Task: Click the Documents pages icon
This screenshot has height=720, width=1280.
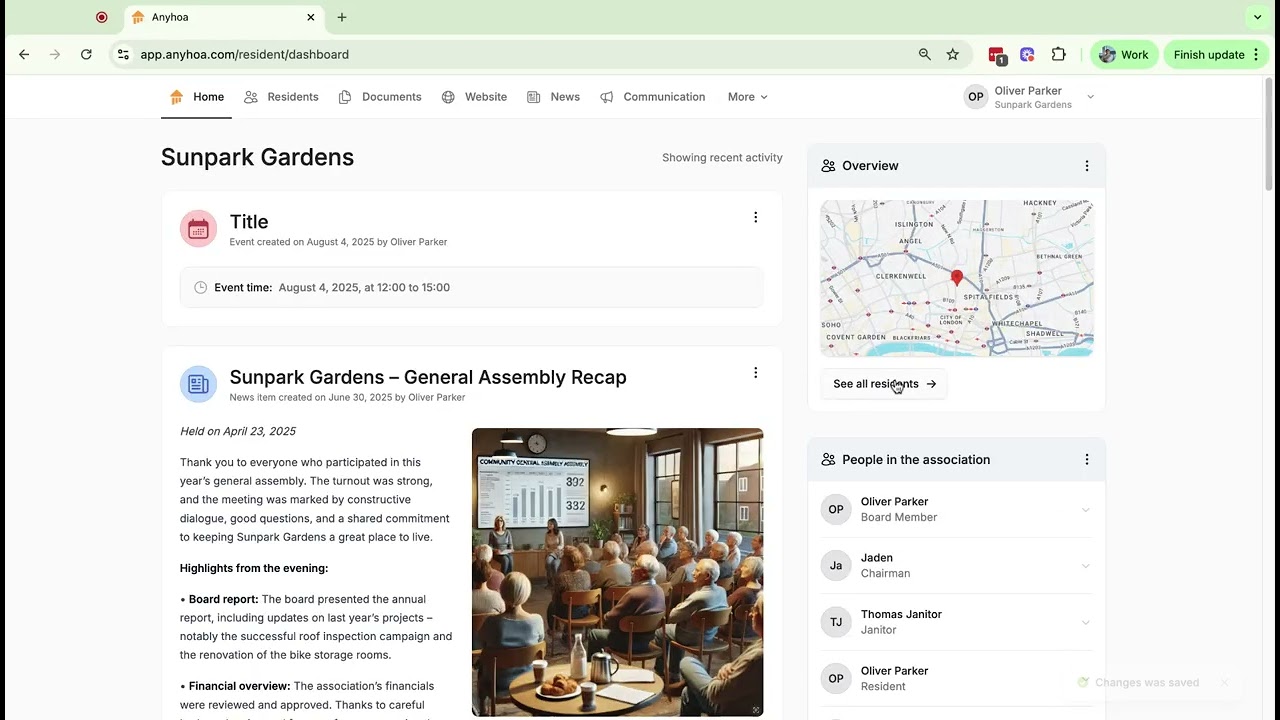Action: click(345, 97)
